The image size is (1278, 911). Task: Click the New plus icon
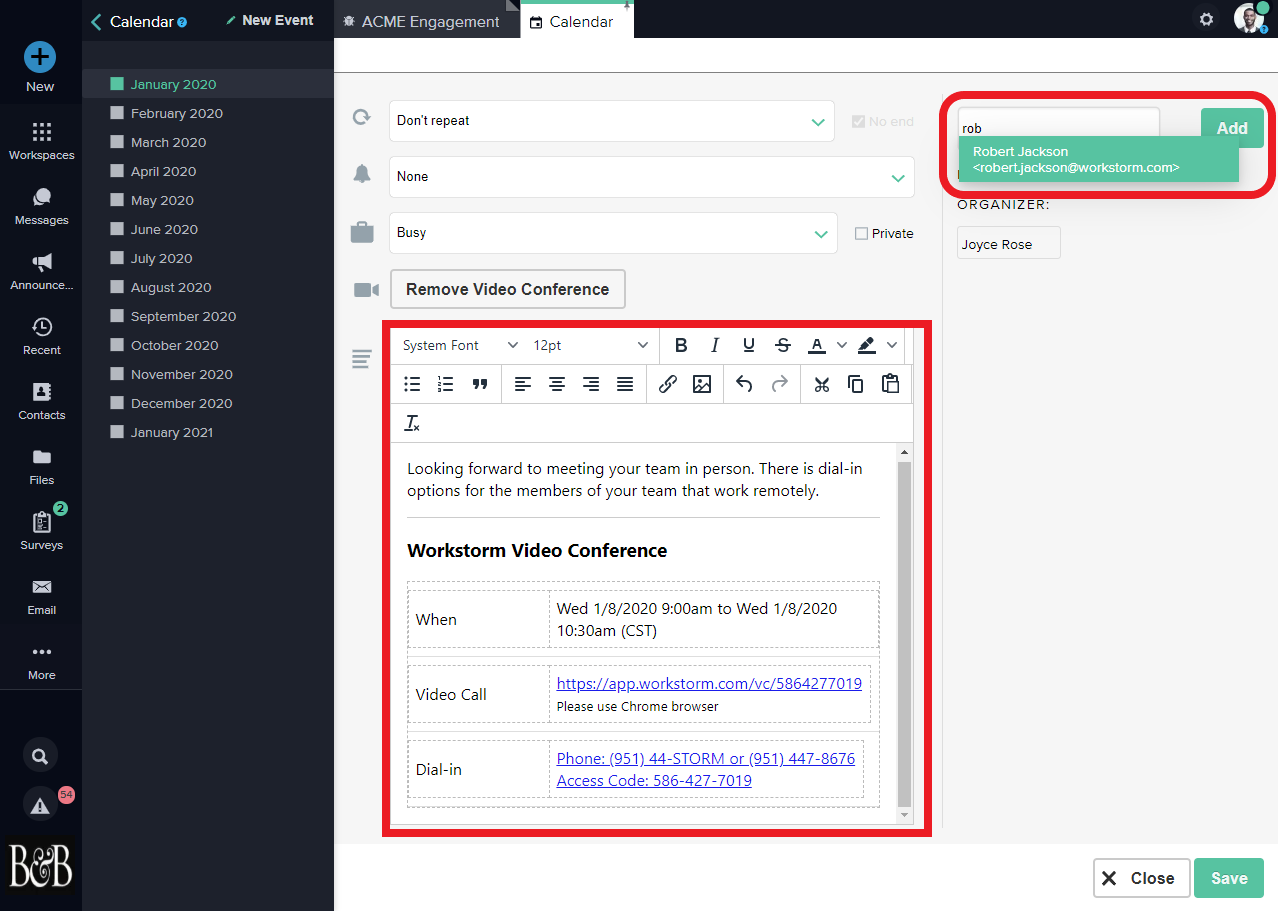[40, 57]
